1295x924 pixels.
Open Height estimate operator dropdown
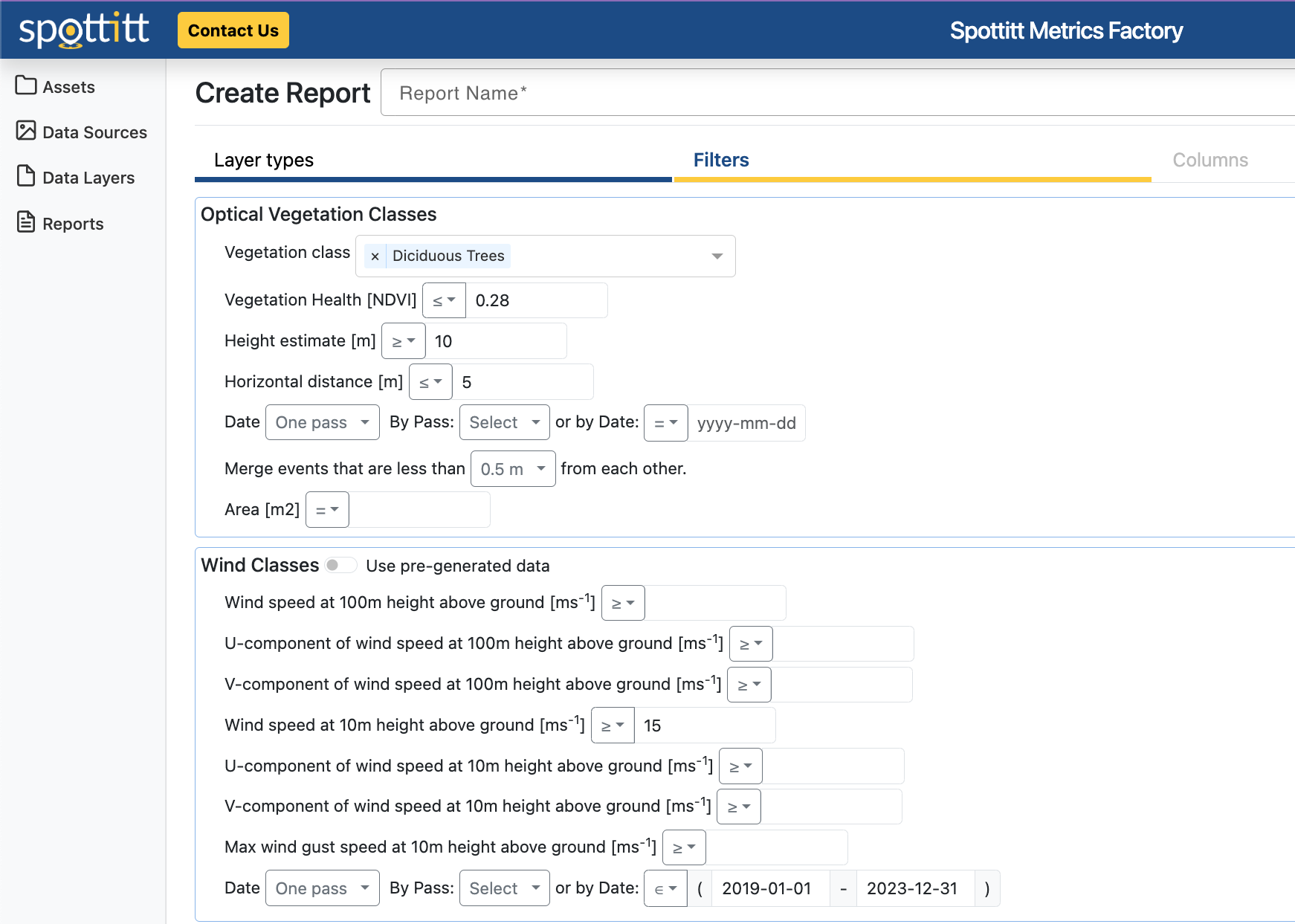click(403, 341)
